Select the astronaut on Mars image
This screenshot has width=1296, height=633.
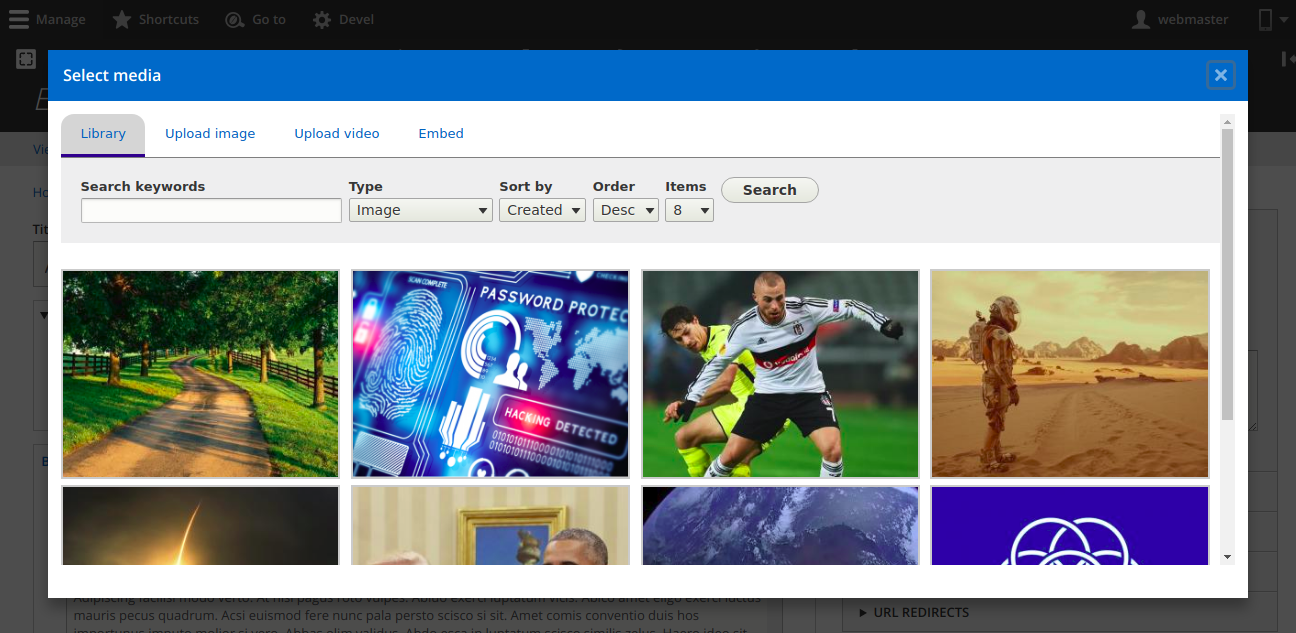pyautogui.click(x=1070, y=373)
